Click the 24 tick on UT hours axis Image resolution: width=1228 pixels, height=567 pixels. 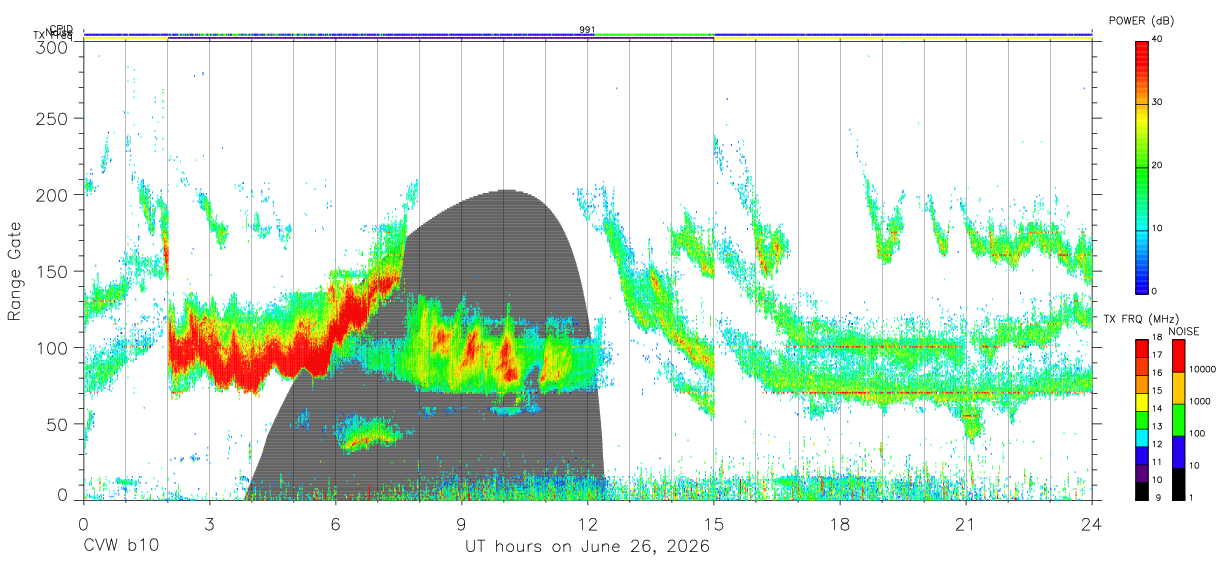[1092, 523]
